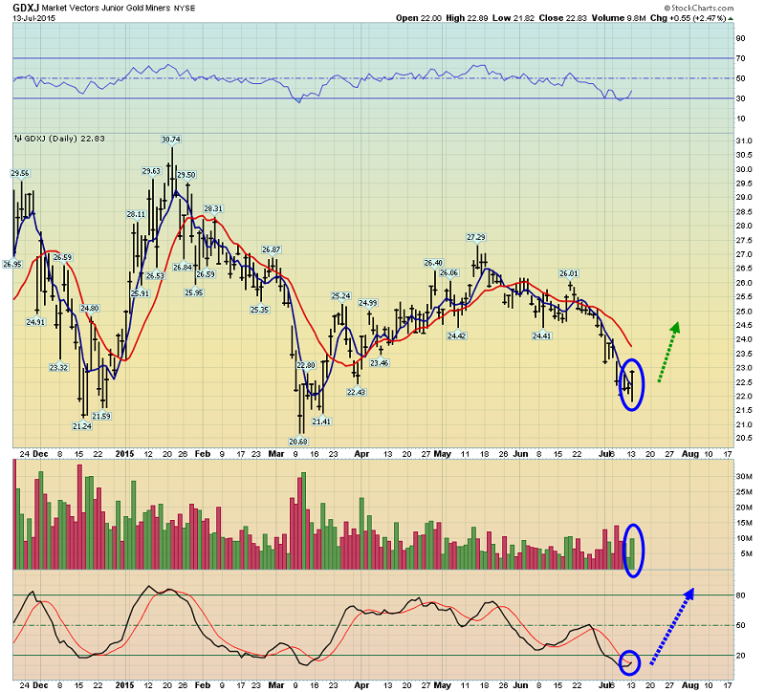Click the 24.91 low price label
Screen dimensions: 765x692
(36, 322)
